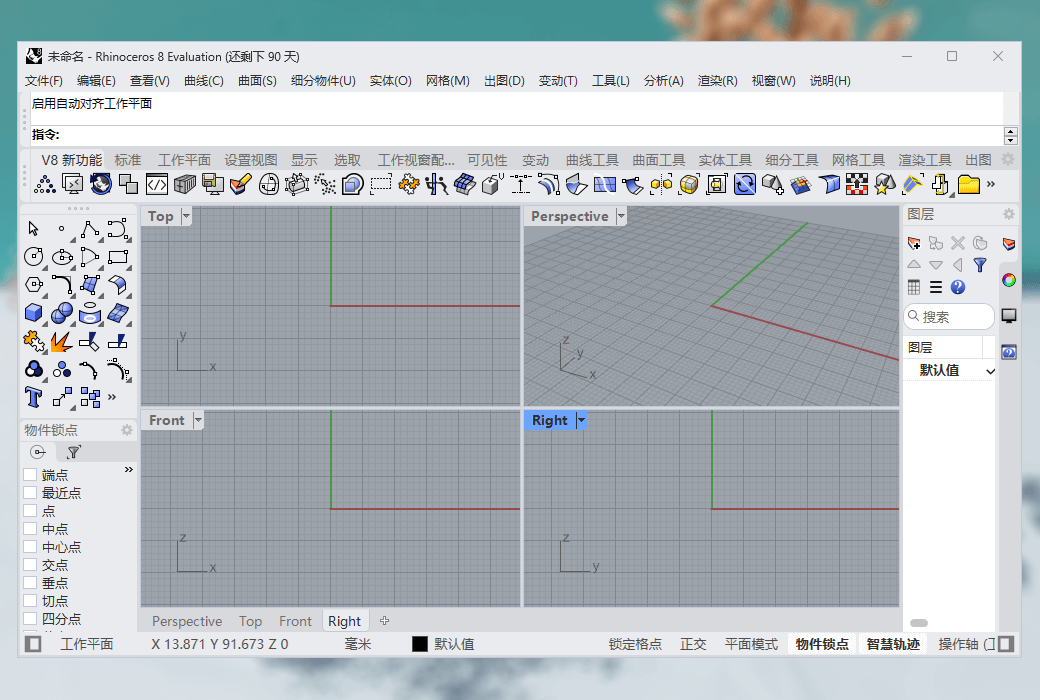Click 平面模式 in the status bar
This screenshot has height=700, width=1040.
click(x=751, y=644)
